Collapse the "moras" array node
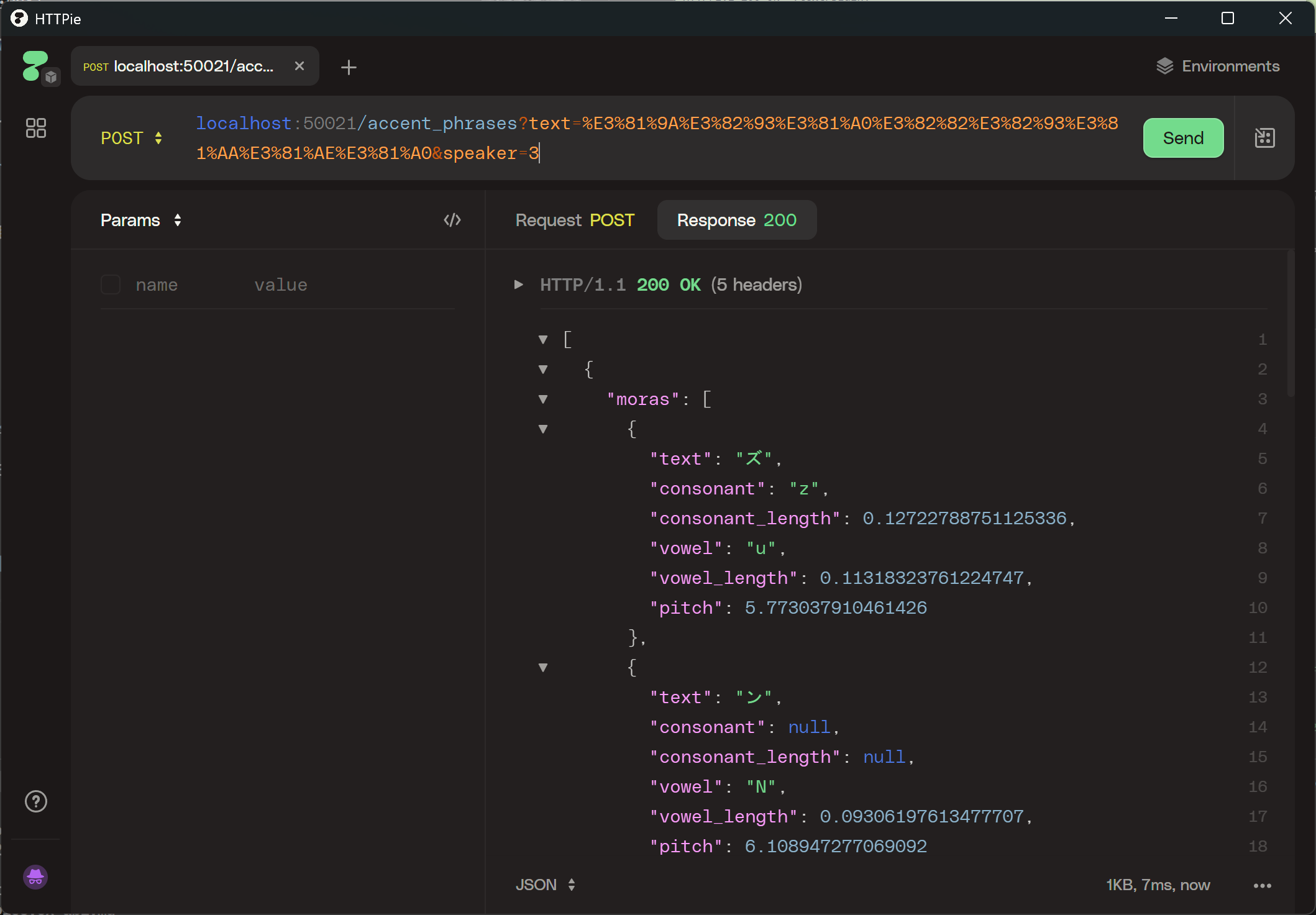The image size is (1316, 915). click(543, 399)
